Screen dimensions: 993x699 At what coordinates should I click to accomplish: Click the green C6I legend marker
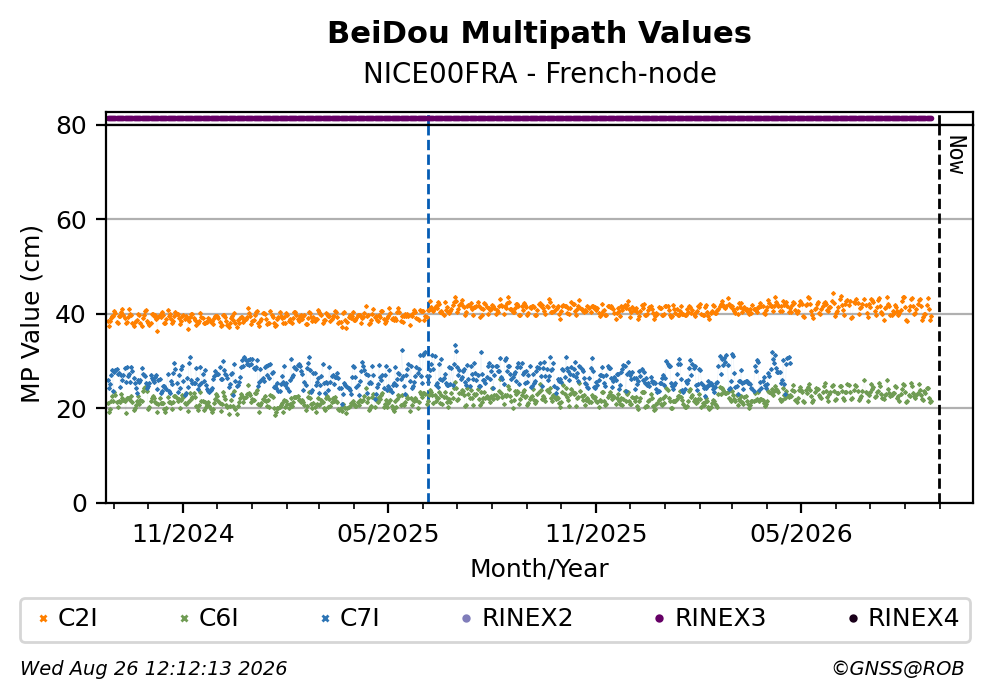[185, 619]
